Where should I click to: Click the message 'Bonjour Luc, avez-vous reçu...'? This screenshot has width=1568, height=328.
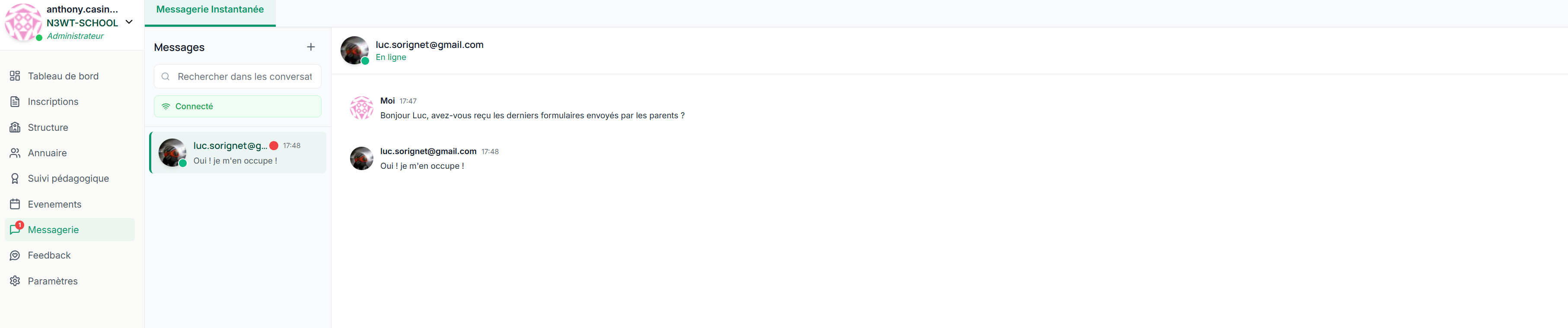point(532,115)
